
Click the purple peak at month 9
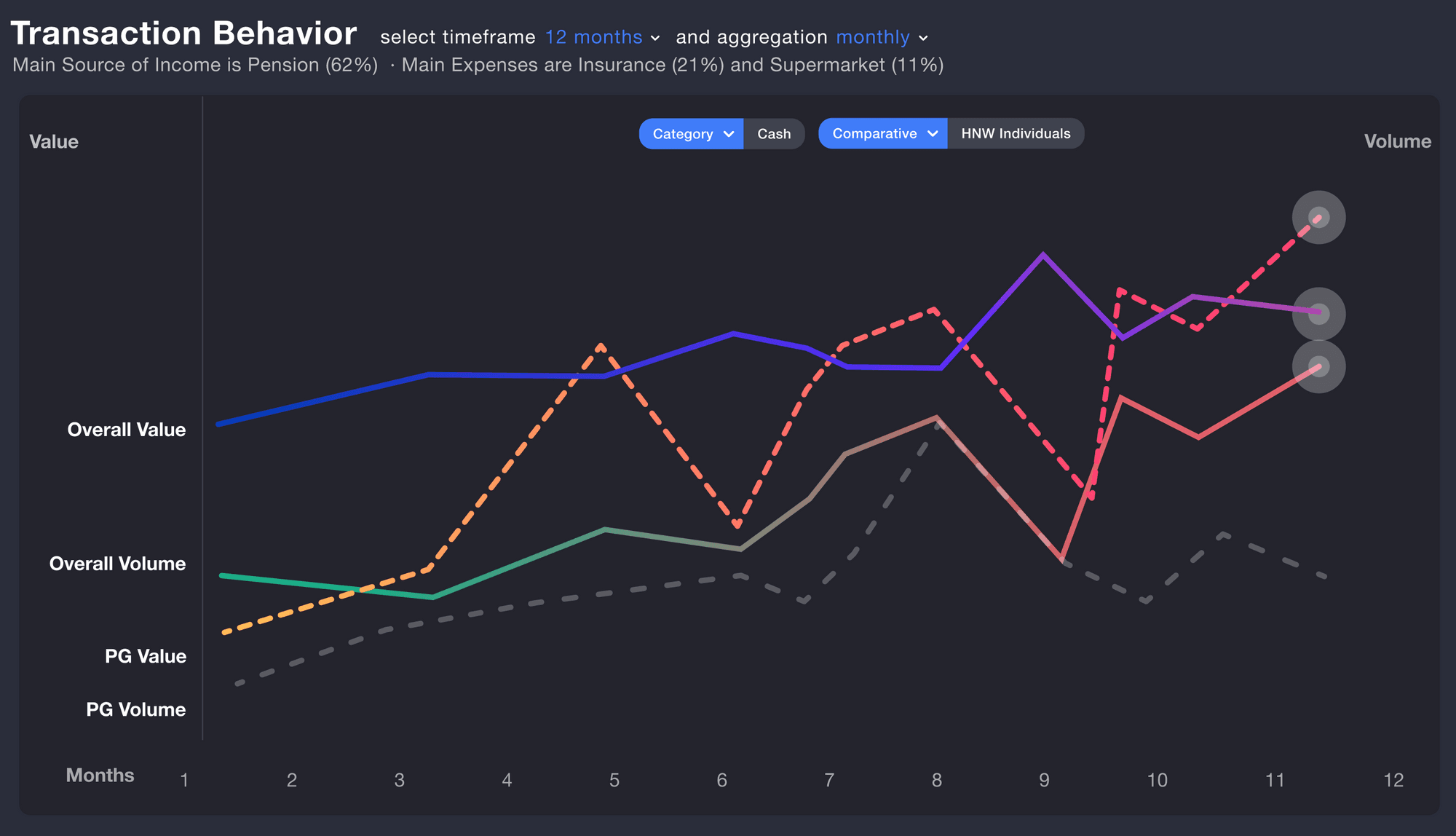1043,254
